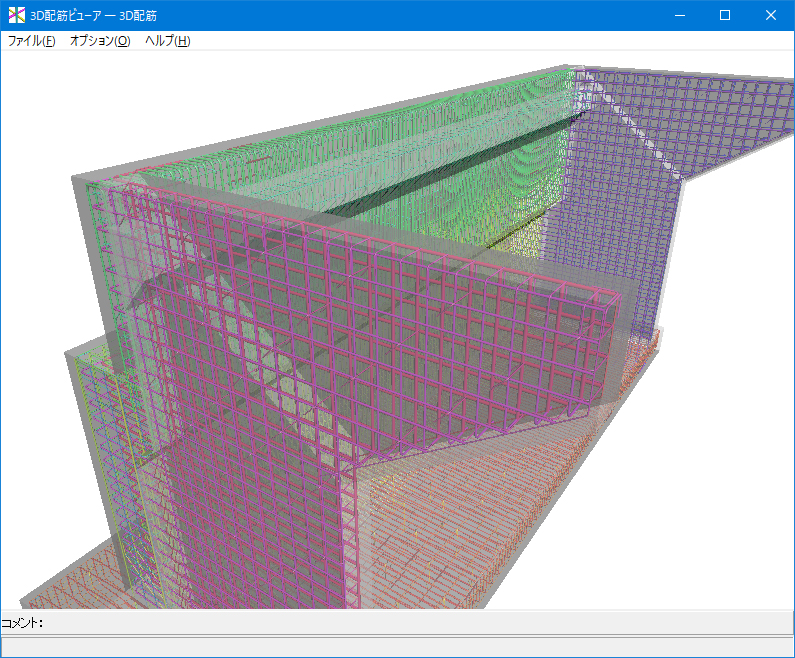
Task: Click the 3D配筋ビューア app icon in title bar
Action: pyautogui.click(x=17, y=15)
